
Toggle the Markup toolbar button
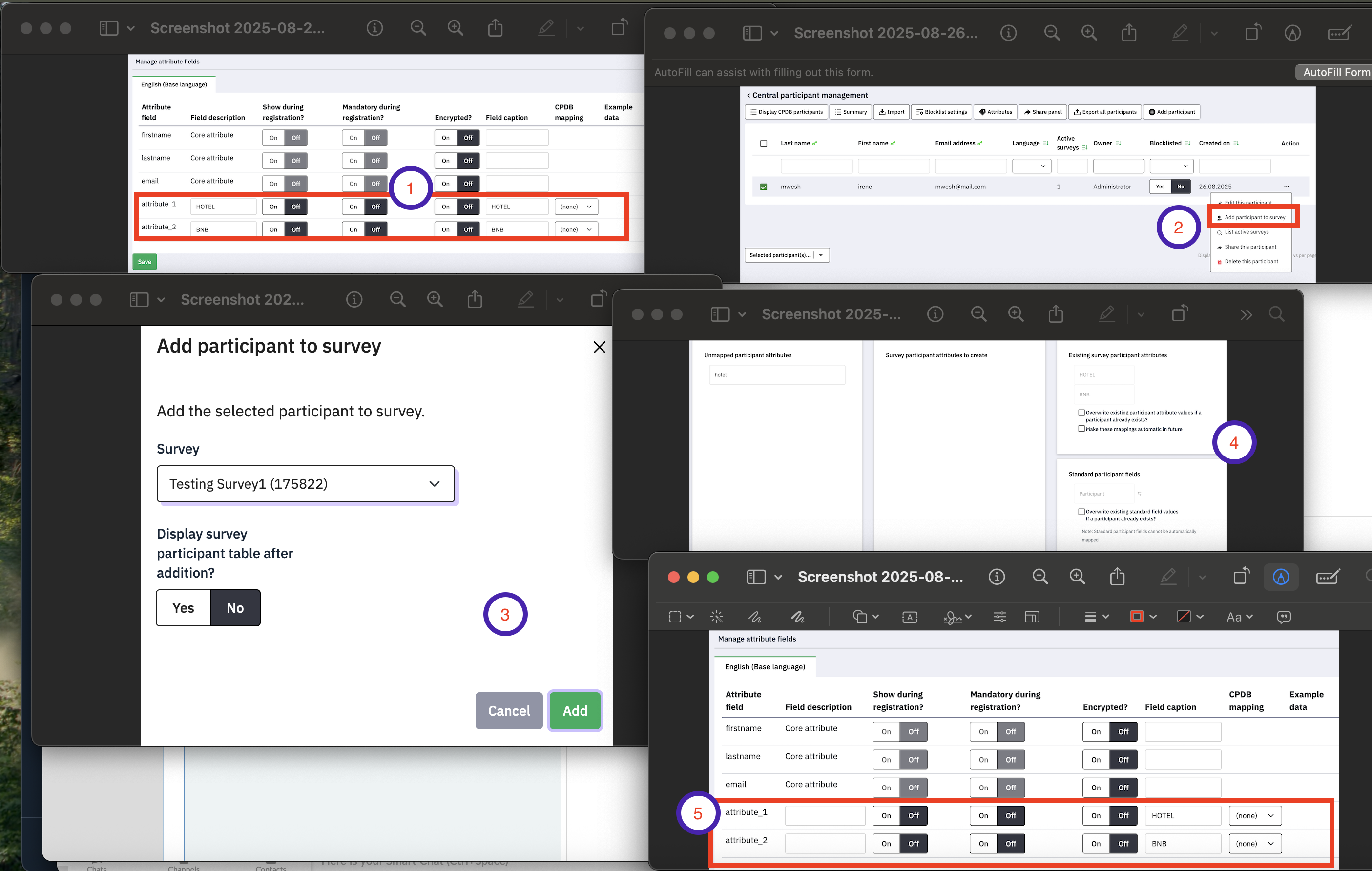1280,577
